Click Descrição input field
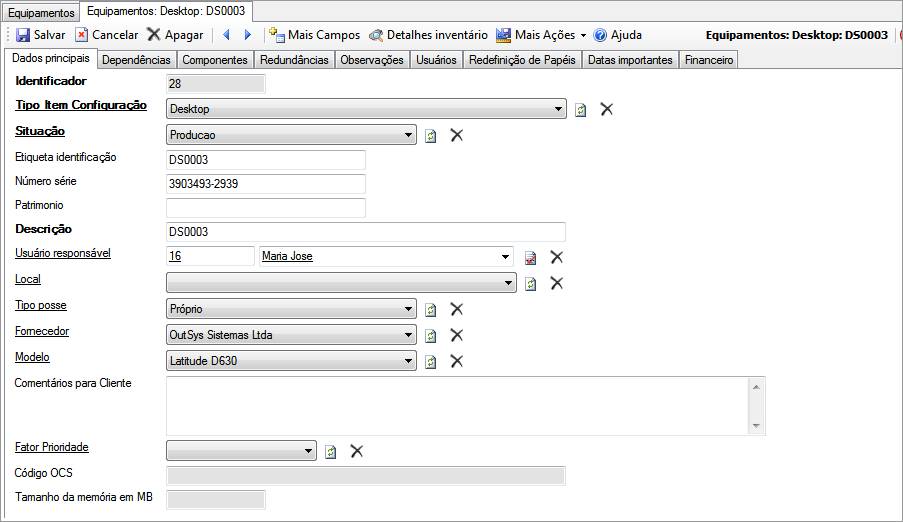The height and width of the screenshot is (522, 903). click(x=366, y=232)
